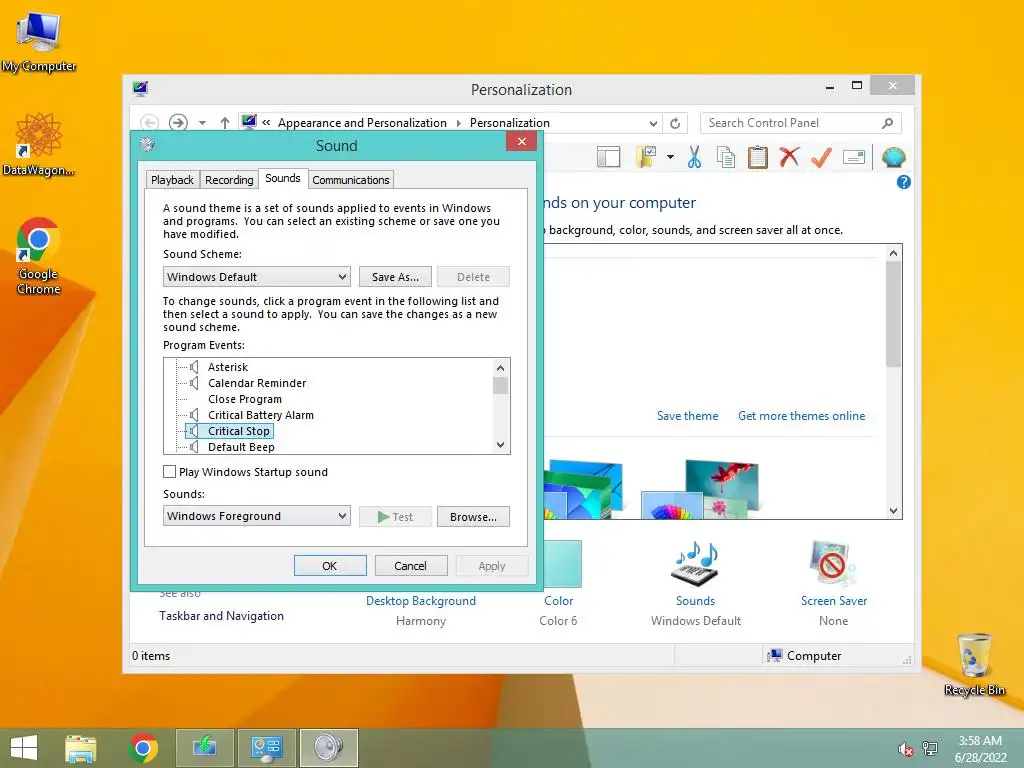1024x768 pixels.
Task: Select Default Beep program event
Action: (241, 447)
